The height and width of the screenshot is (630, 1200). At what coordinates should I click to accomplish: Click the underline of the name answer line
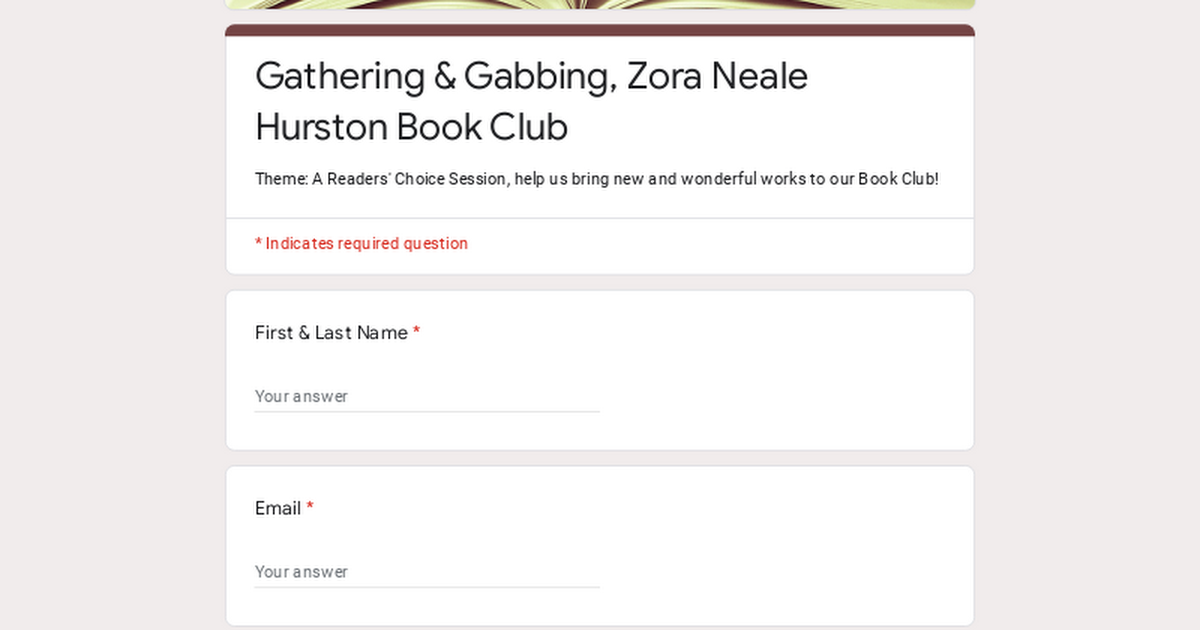(427, 411)
